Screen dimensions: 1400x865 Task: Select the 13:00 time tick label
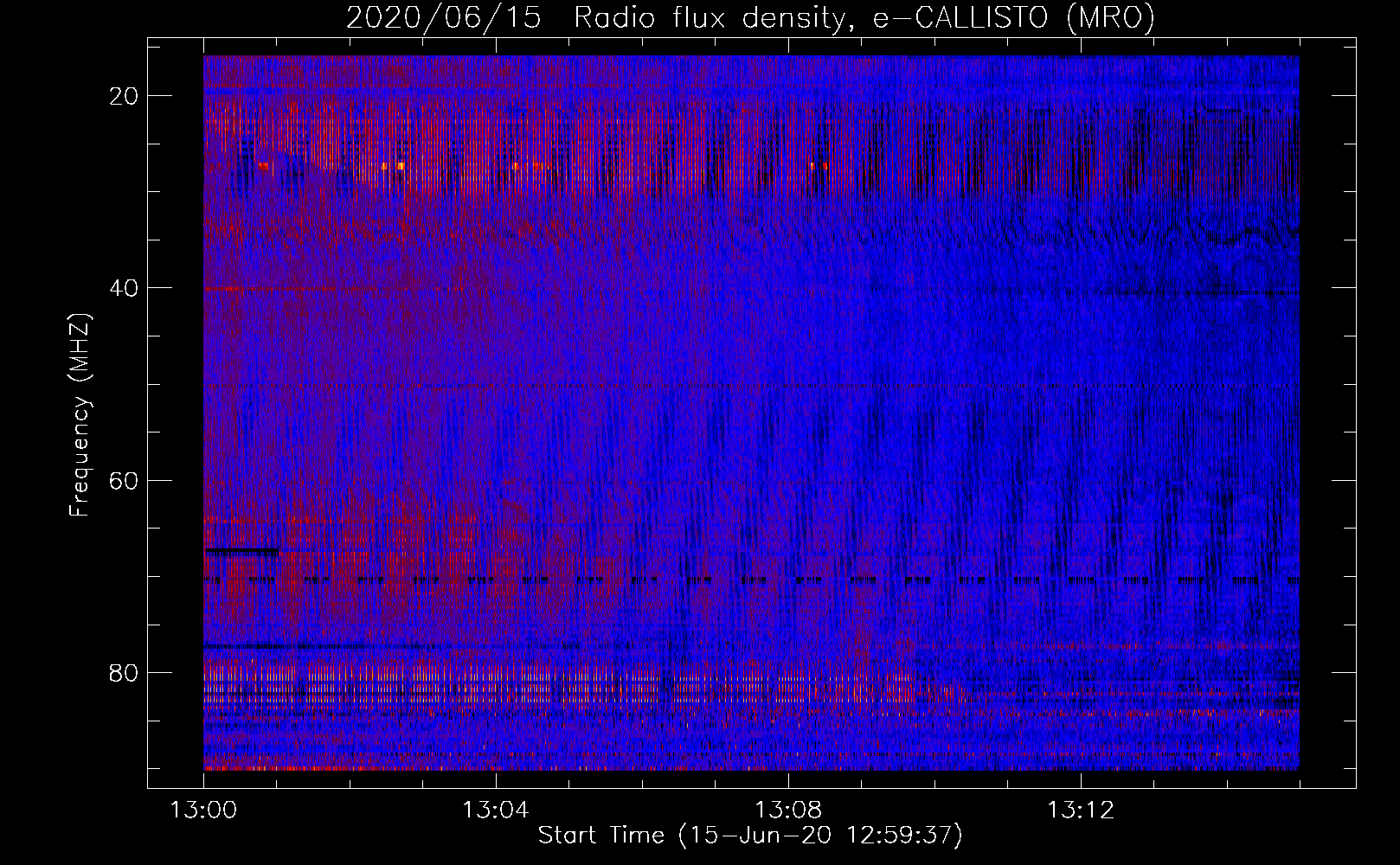click(x=203, y=811)
